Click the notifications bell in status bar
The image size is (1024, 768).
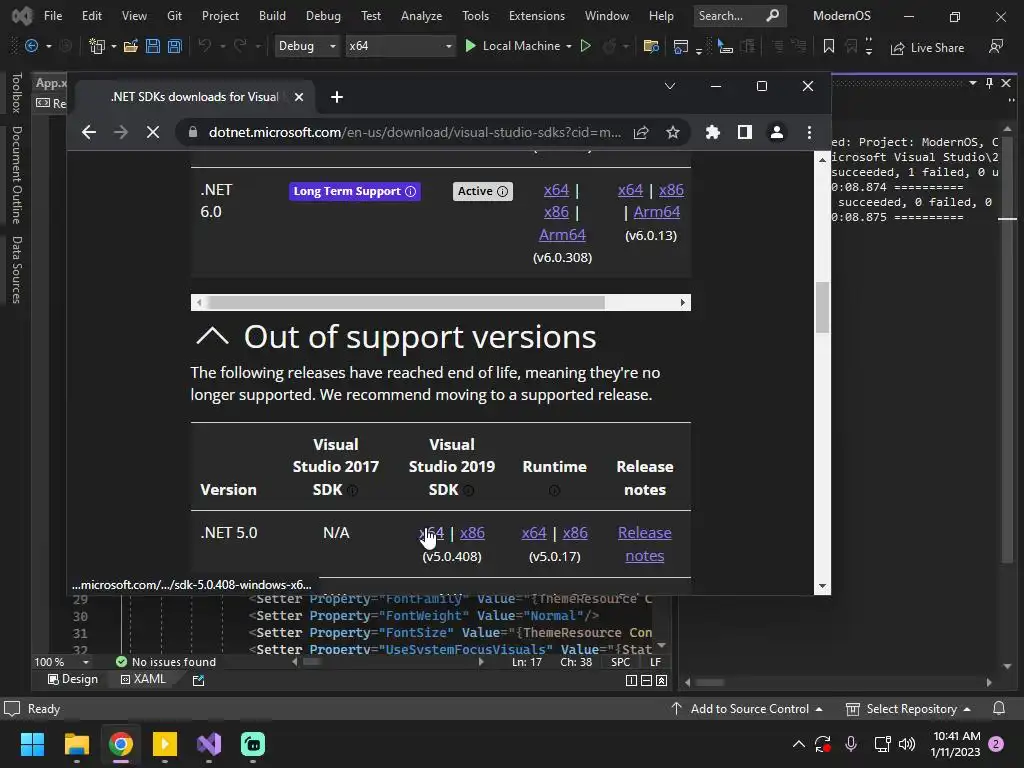pyautogui.click(x=999, y=709)
